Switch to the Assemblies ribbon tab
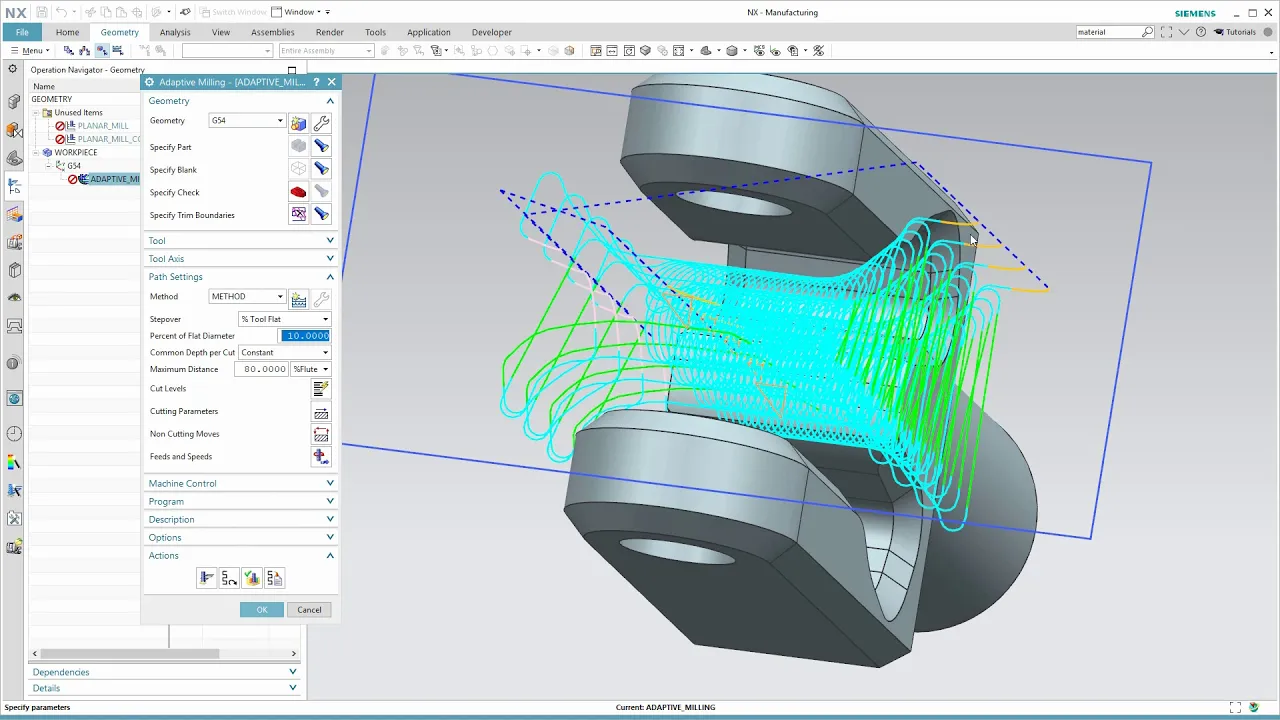1280x720 pixels. [272, 32]
